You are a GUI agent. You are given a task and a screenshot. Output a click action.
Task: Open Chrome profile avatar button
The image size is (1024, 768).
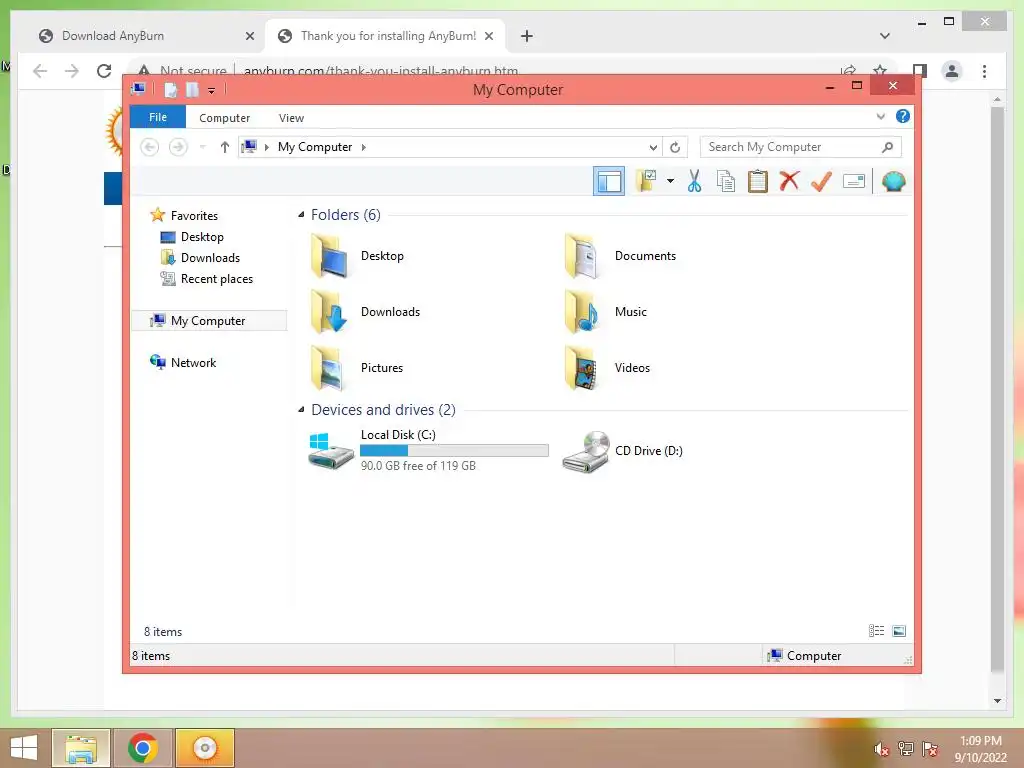tap(952, 71)
